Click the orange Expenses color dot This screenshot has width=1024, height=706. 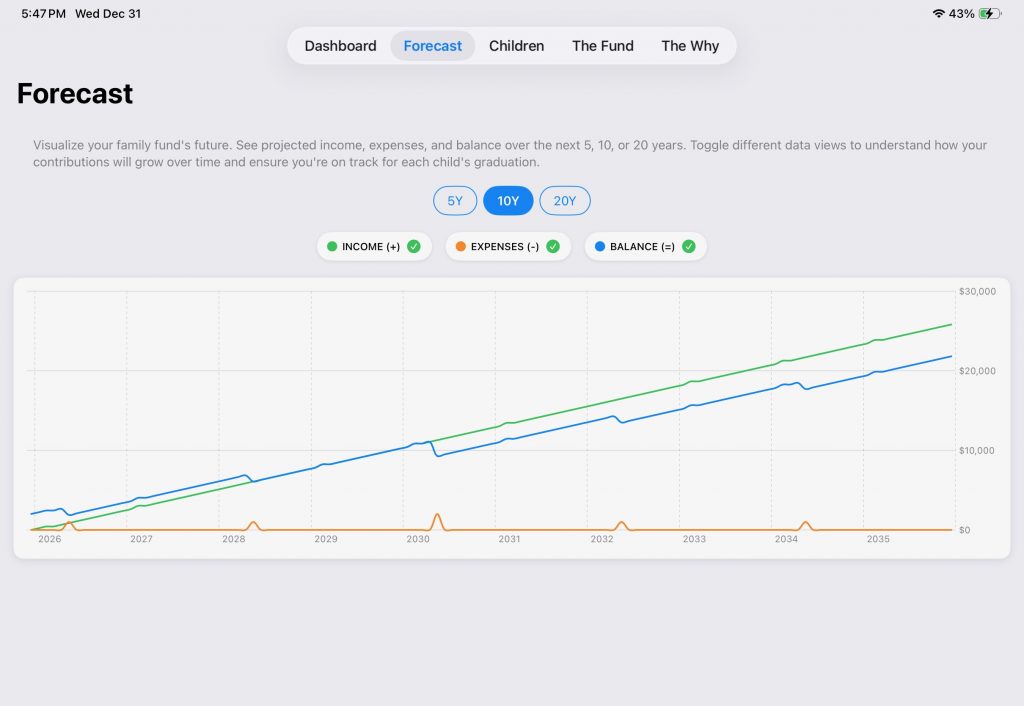460,247
